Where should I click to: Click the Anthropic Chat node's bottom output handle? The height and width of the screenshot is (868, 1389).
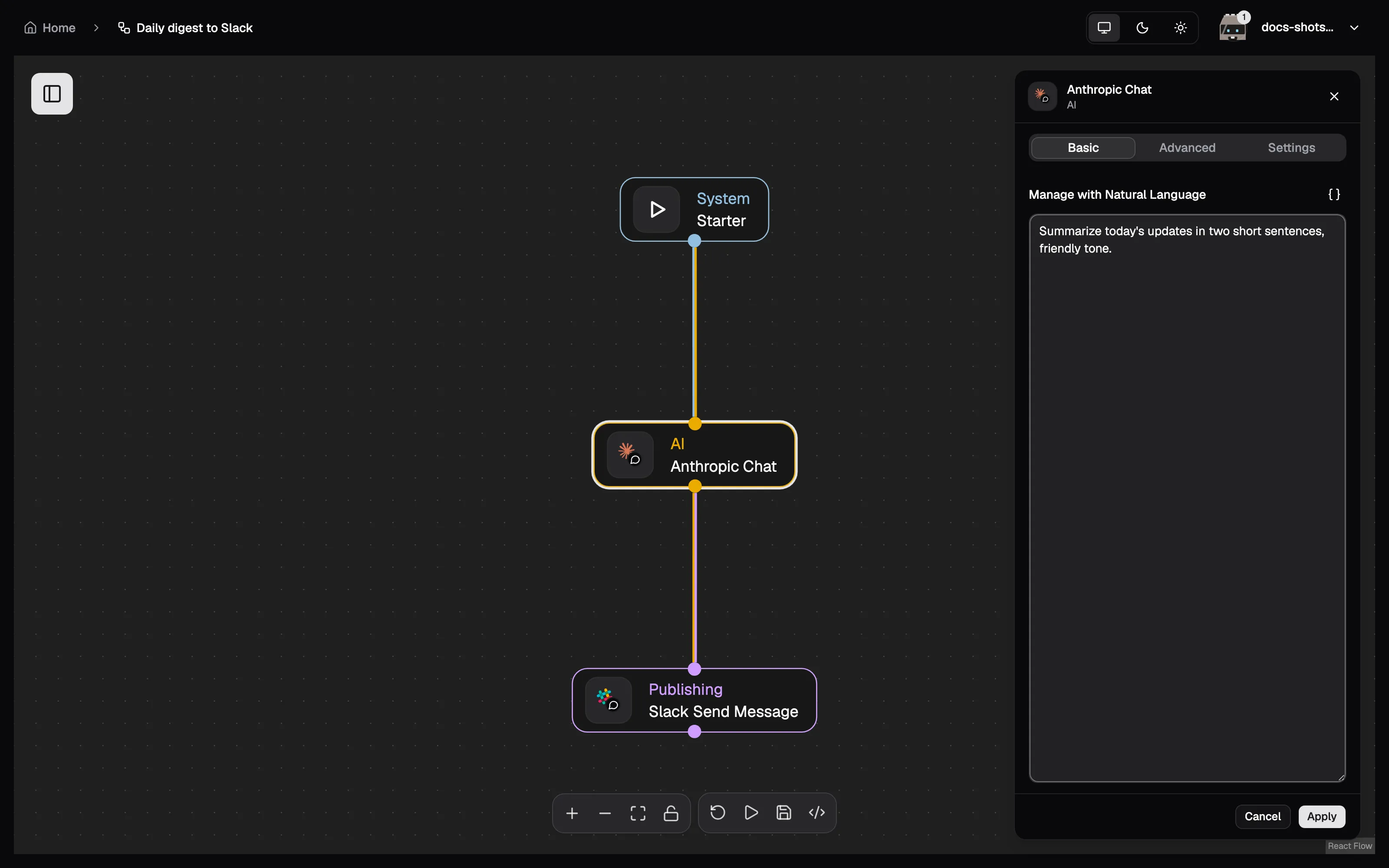pos(694,486)
